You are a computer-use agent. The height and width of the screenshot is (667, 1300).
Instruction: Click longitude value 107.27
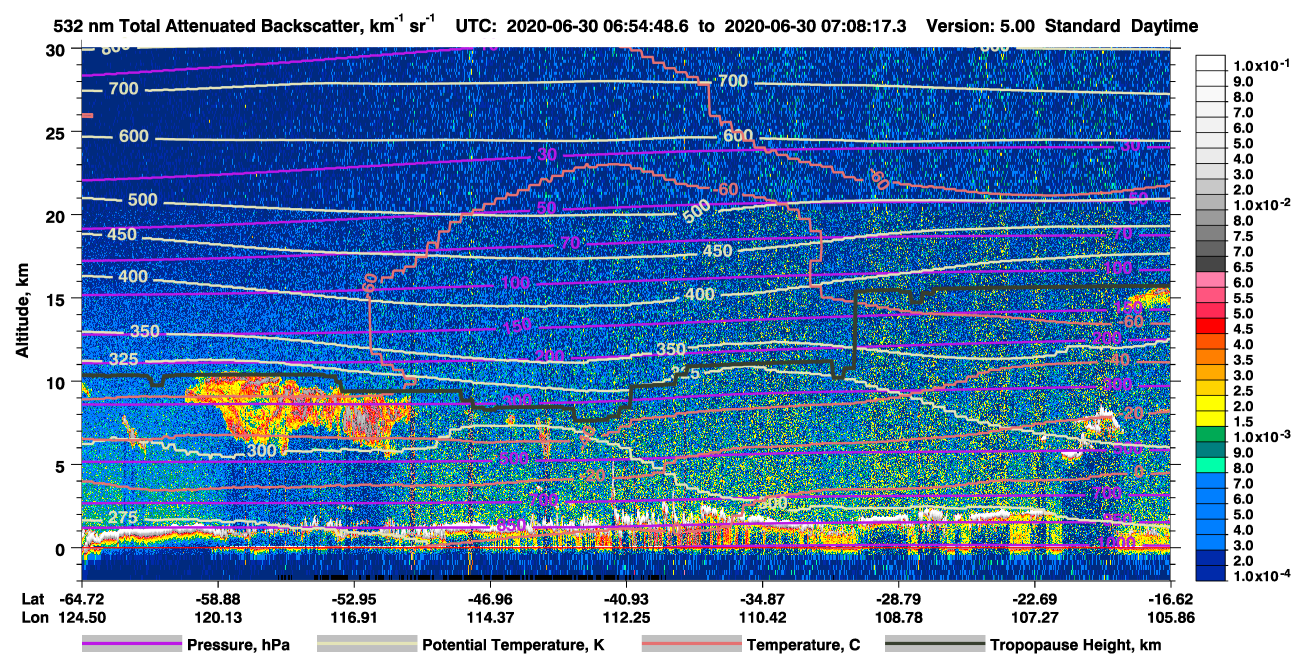coord(1037,618)
